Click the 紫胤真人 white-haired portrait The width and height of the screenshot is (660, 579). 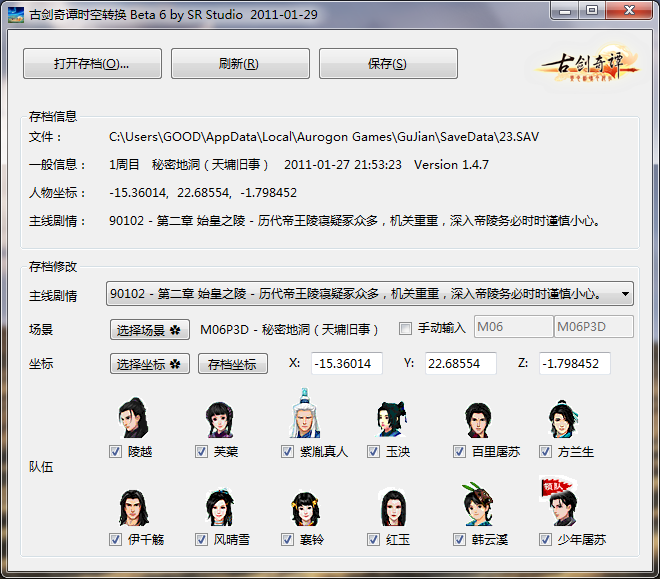(x=306, y=418)
